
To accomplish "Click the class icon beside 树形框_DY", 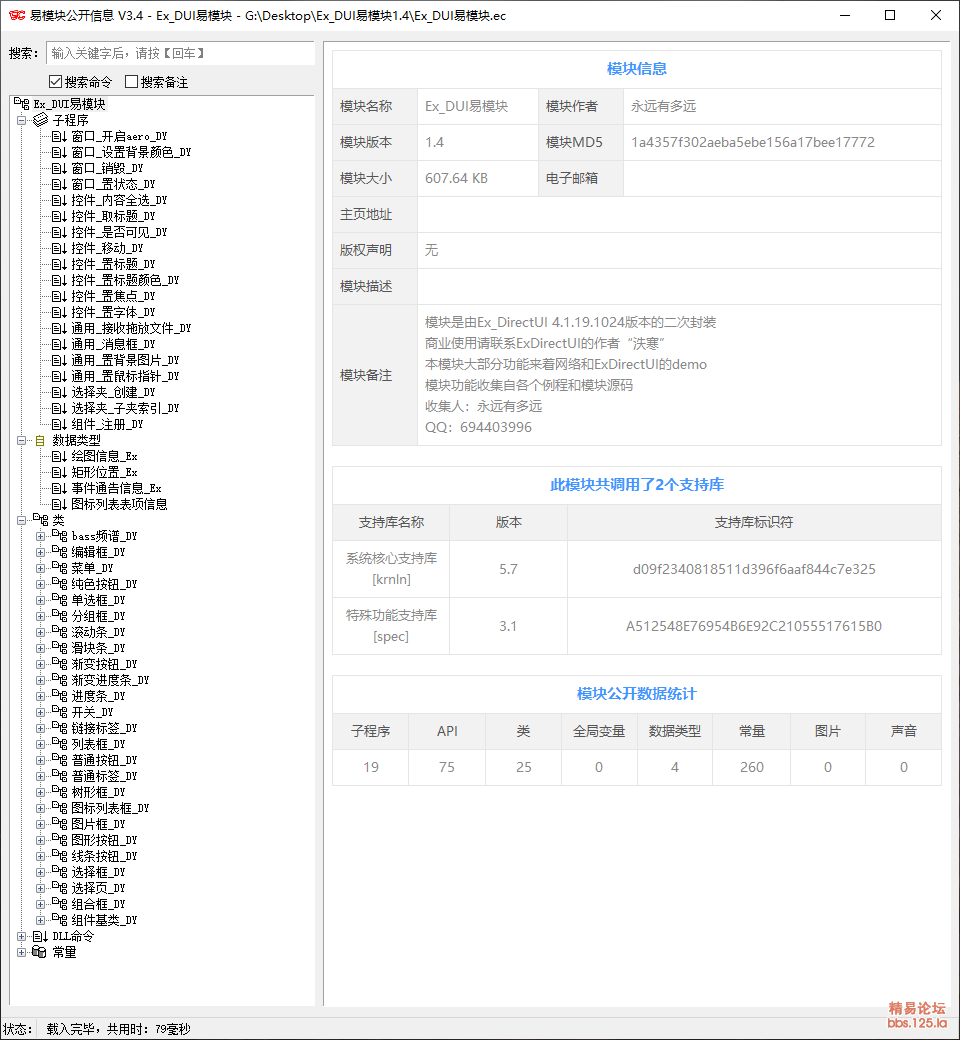I will [60, 792].
